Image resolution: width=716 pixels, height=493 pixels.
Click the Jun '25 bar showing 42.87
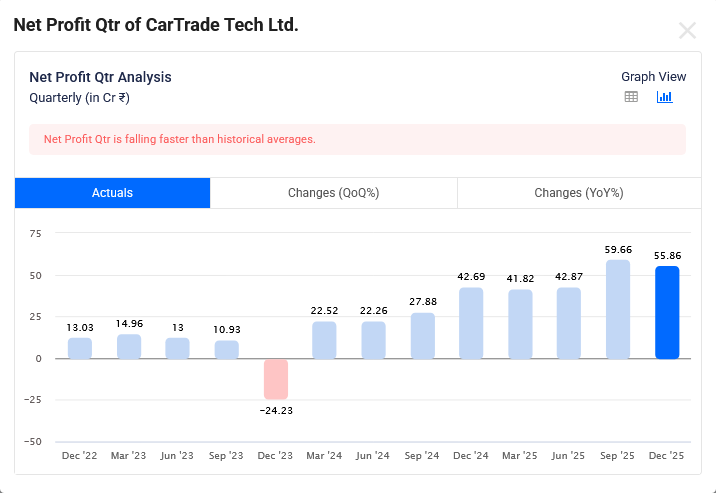[x=569, y=323]
